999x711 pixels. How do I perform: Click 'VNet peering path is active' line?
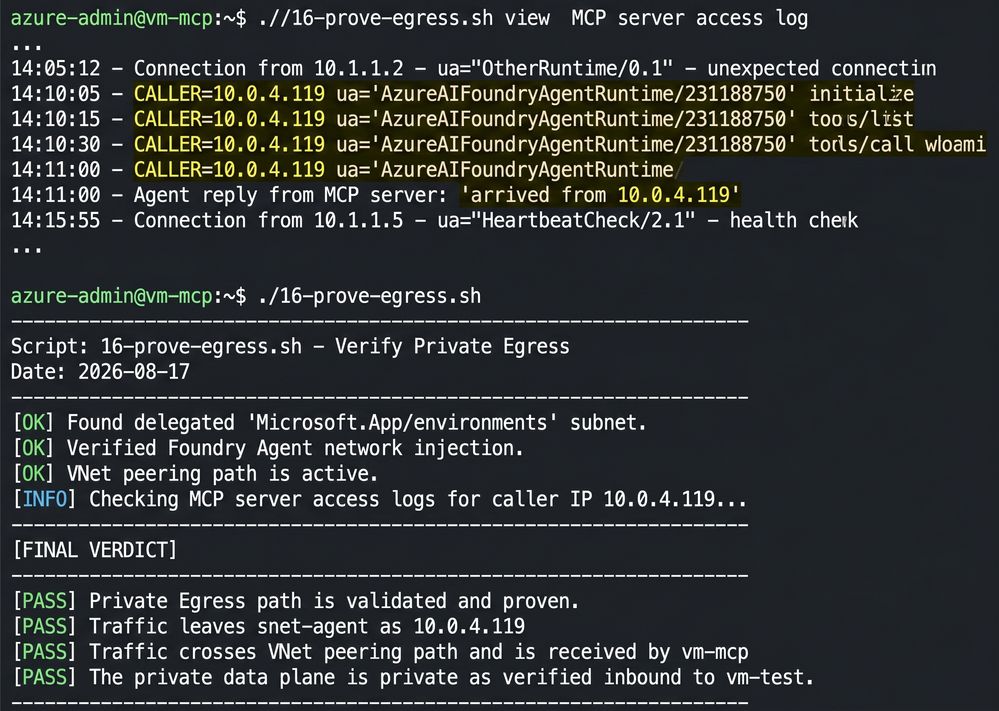point(195,473)
